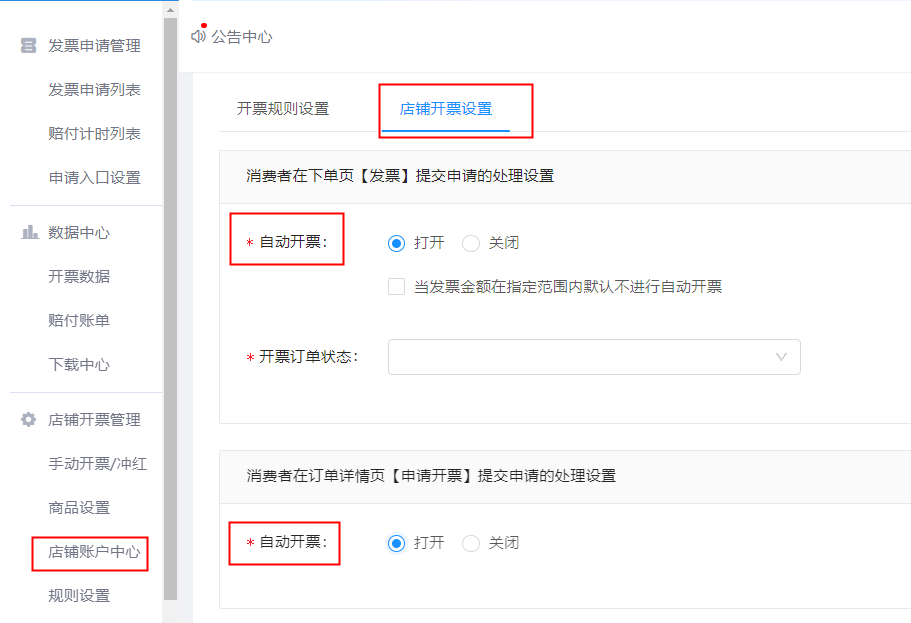Select 打开 for 下单页 自动开票

point(396,243)
